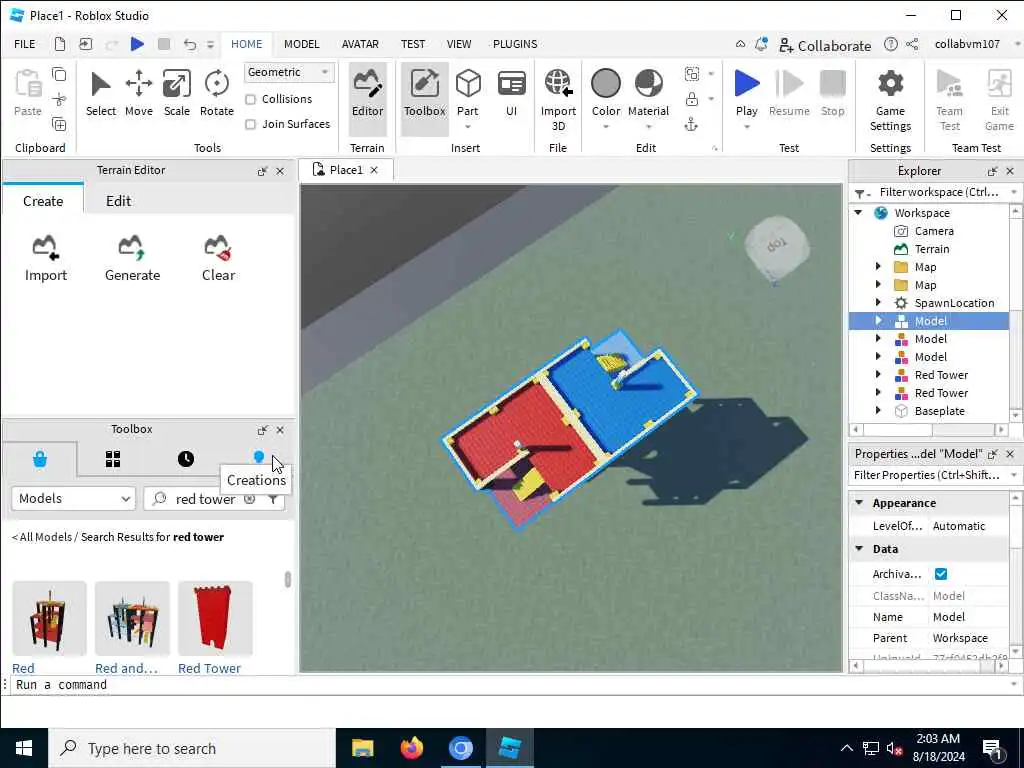This screenshot has width=1024, height=768.
Task: Expand the Baseplate node
Action: coord(878,411)
